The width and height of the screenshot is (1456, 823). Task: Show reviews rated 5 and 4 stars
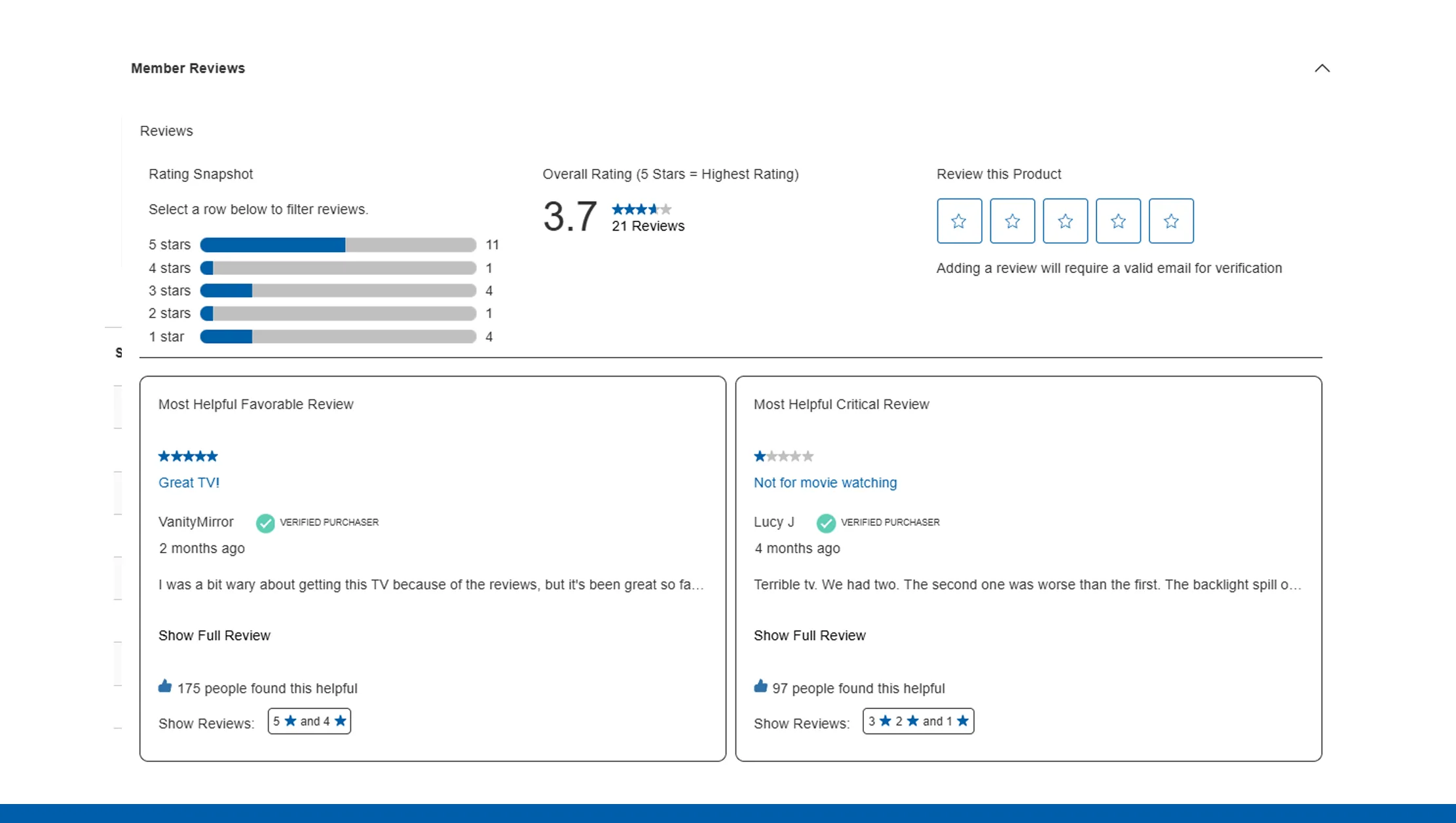(x=309, y=721)
